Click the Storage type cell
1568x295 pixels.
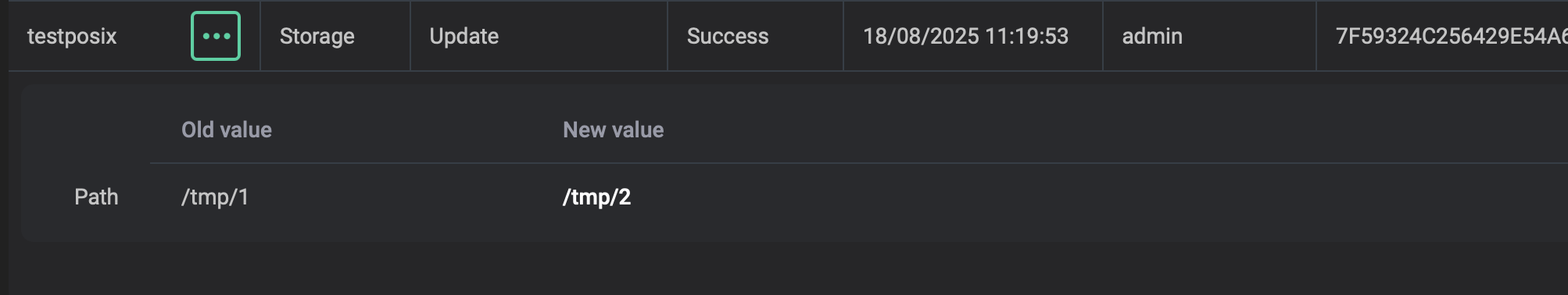[x=335, y=36]
